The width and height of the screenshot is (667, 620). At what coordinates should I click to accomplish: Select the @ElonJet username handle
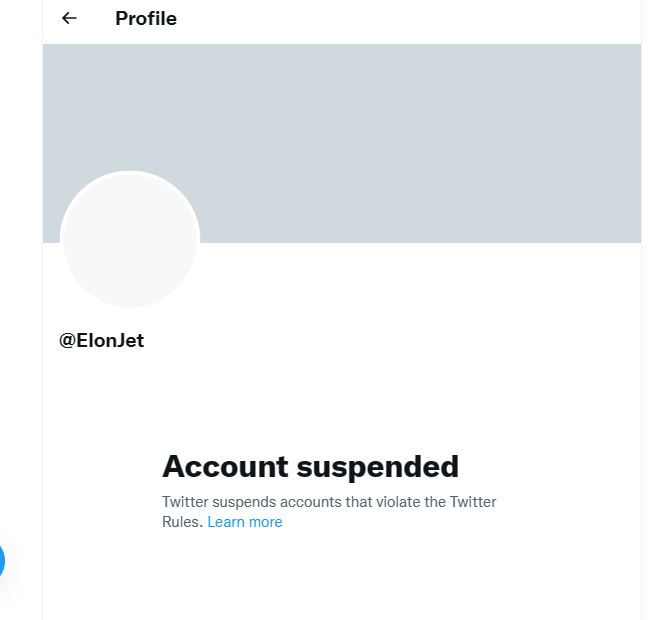[x=102, y=341]
